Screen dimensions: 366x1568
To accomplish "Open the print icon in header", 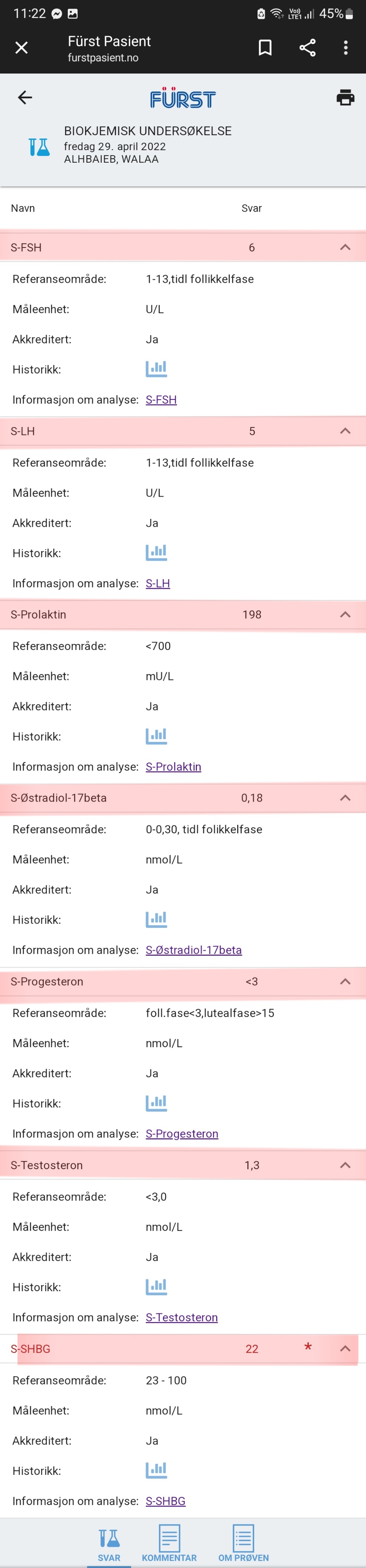I will click(345, 98).
